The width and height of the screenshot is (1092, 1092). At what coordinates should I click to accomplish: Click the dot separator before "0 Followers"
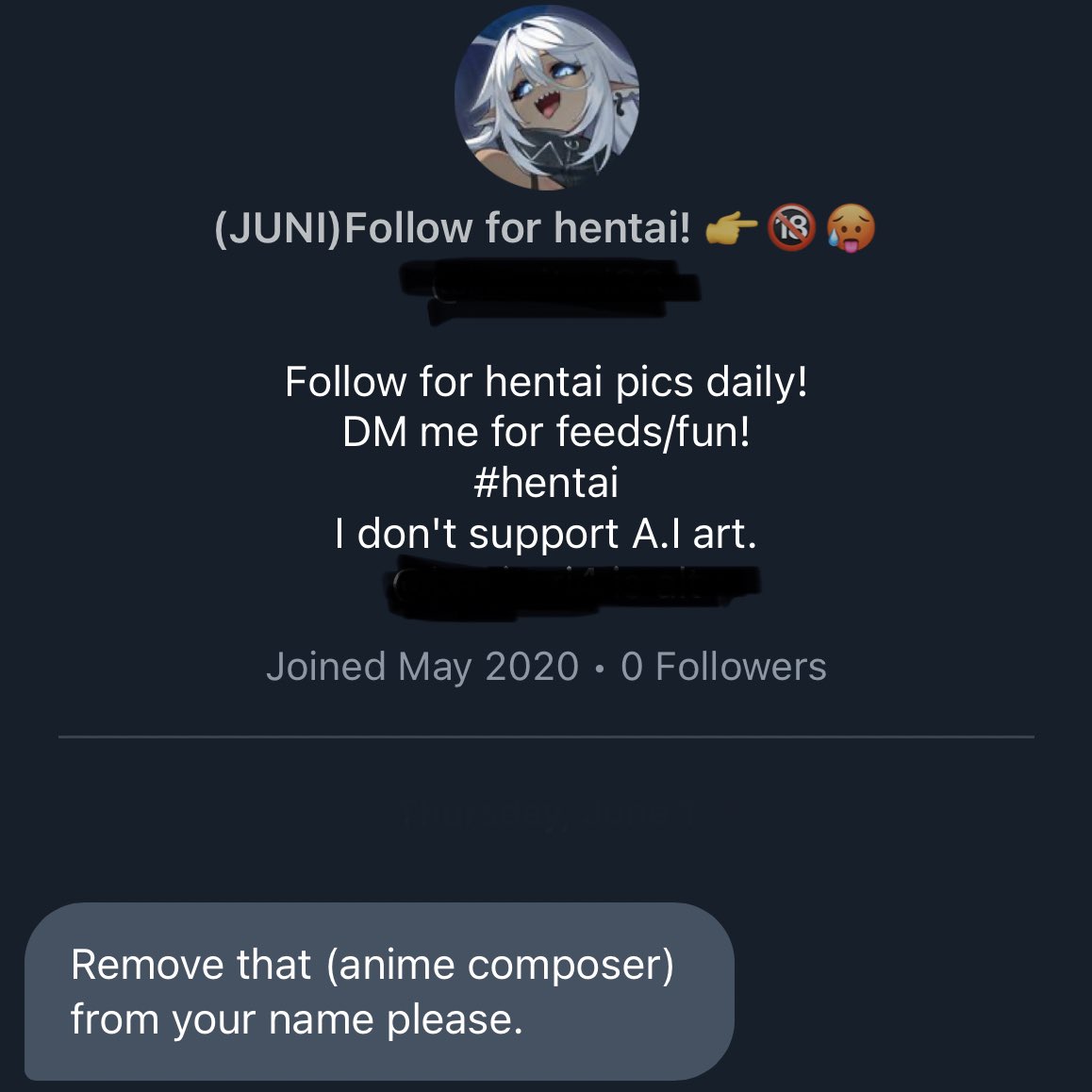pyautogui.click(x=600, y=669)
